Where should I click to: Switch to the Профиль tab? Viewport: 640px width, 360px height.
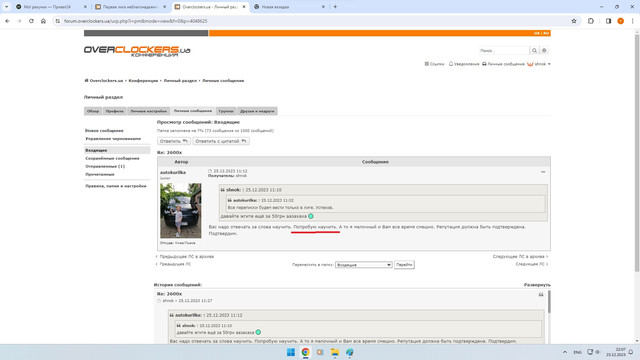115,111
